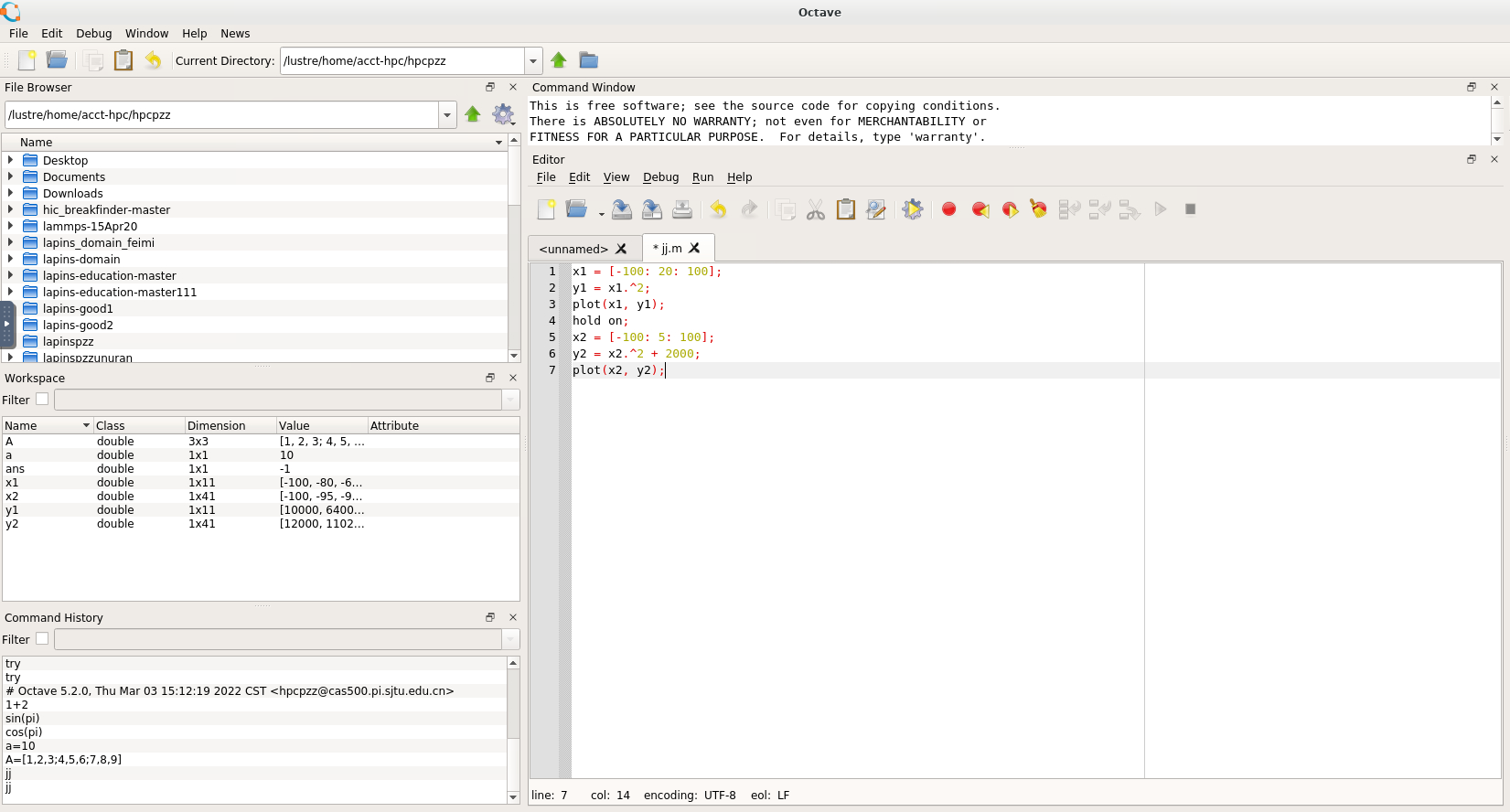Click the A=[1,2,3;4,5,6;7,8,9] history entry

64,760
